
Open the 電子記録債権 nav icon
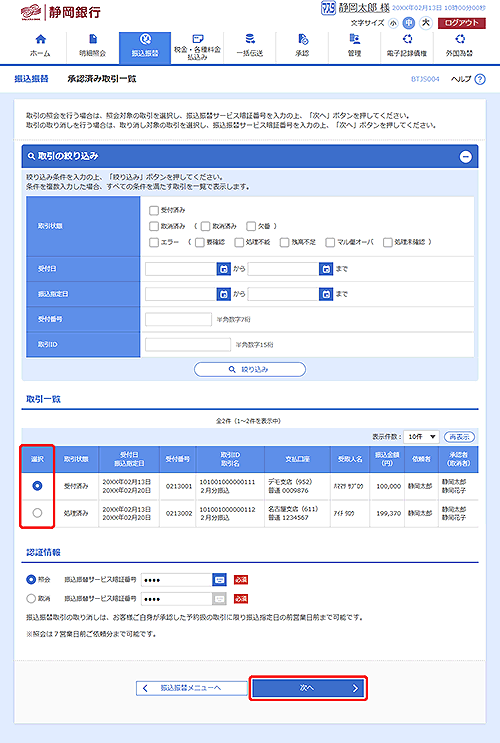[407, 39]
